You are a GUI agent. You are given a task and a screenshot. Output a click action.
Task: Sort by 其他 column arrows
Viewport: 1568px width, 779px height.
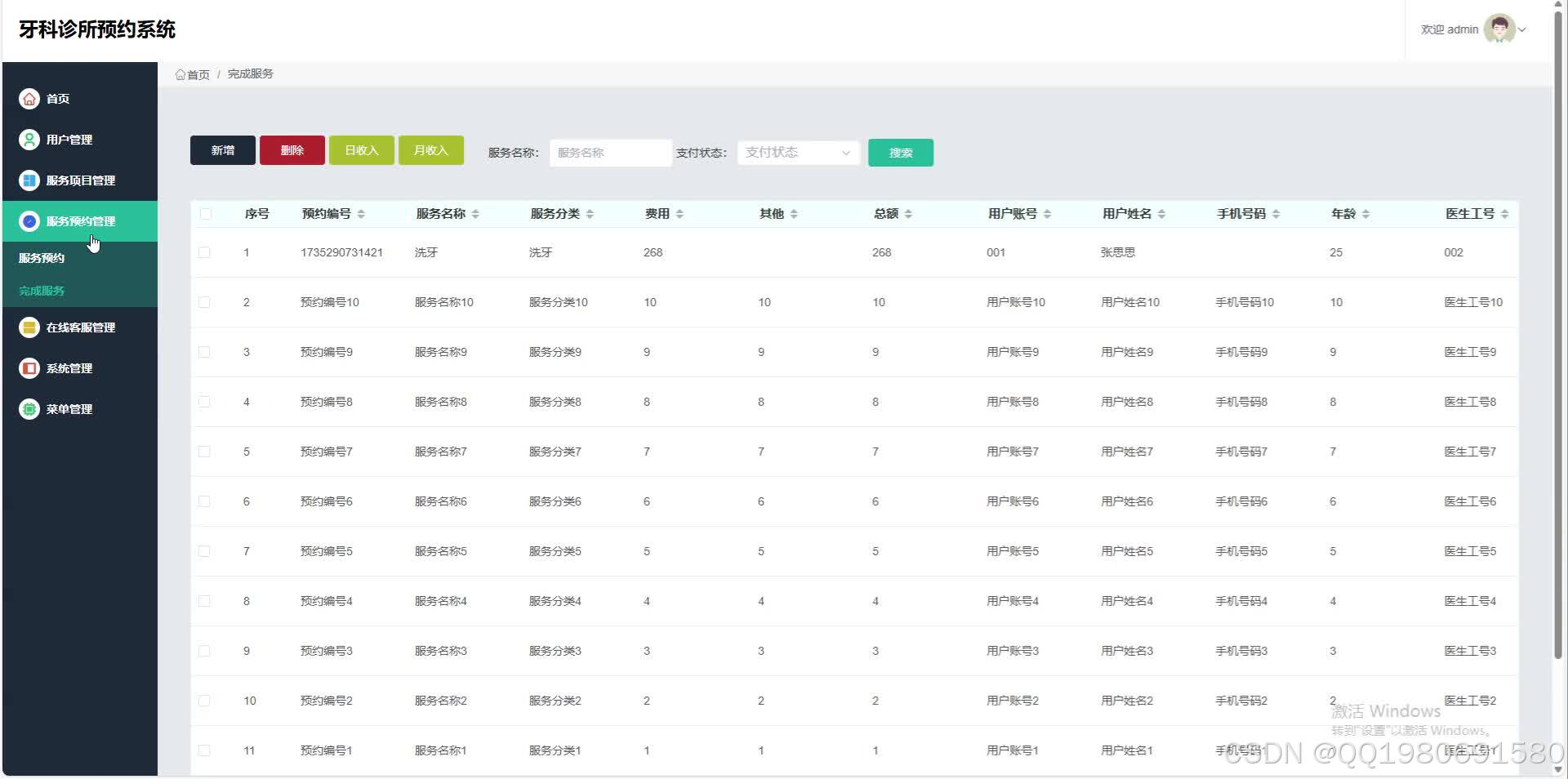[x=794, y=214]
